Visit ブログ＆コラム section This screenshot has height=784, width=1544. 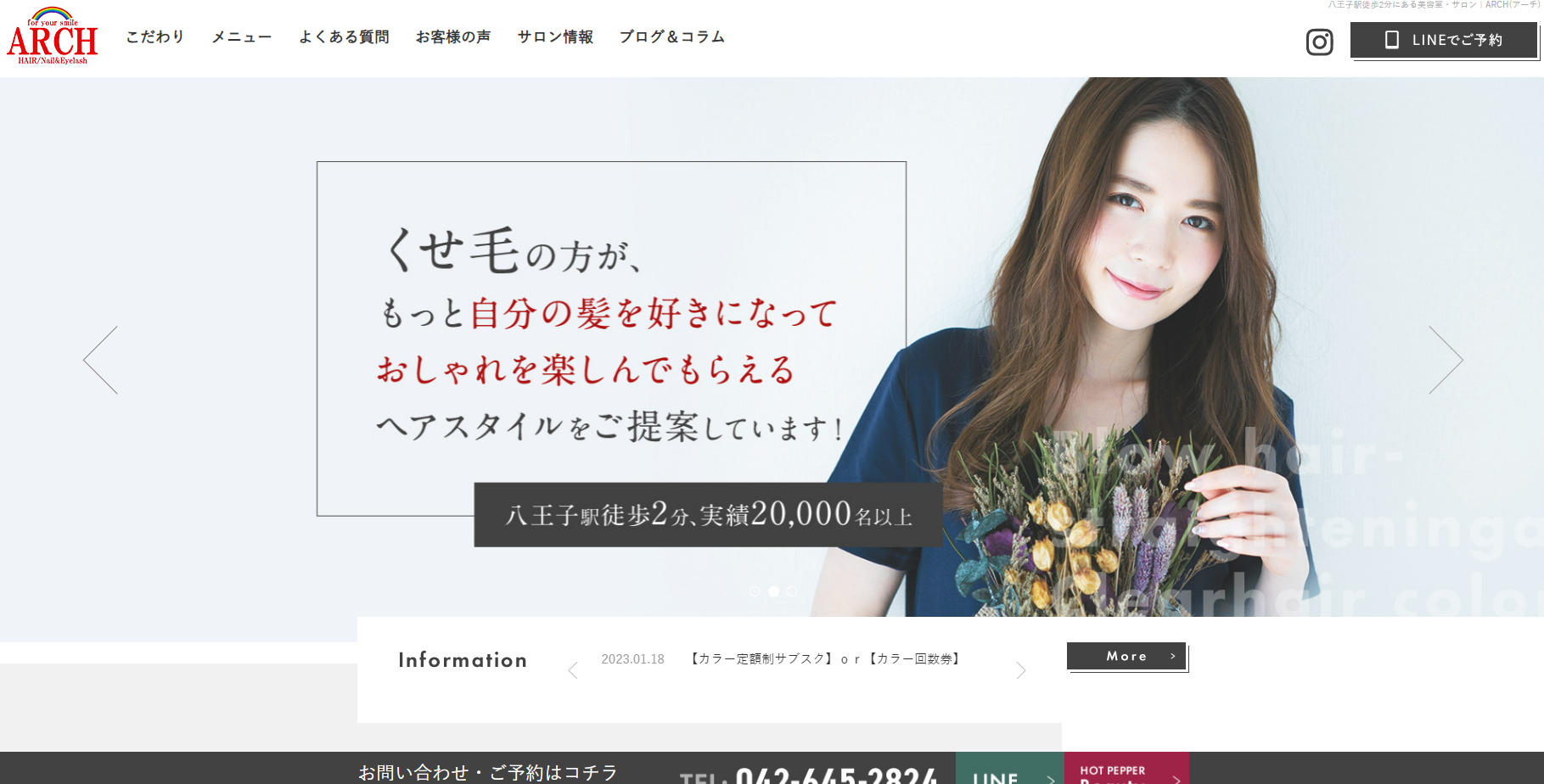[671, 36]
